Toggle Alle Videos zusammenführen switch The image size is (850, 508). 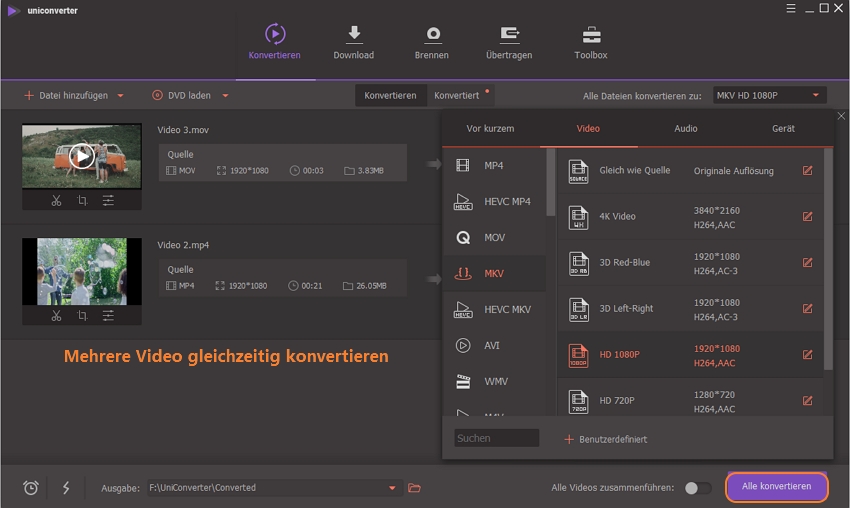698,488
